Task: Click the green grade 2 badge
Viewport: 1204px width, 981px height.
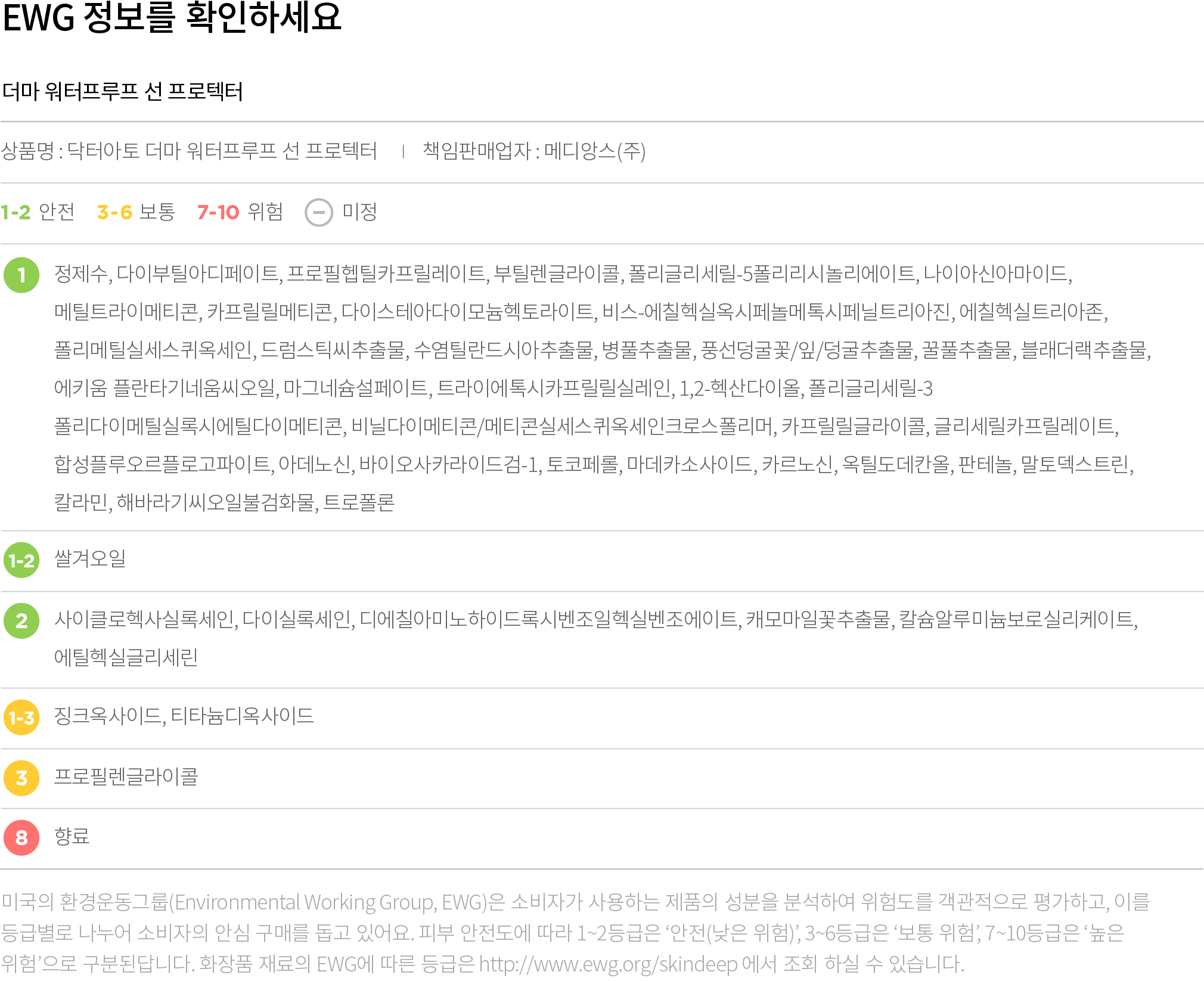Action: [21, 620]
